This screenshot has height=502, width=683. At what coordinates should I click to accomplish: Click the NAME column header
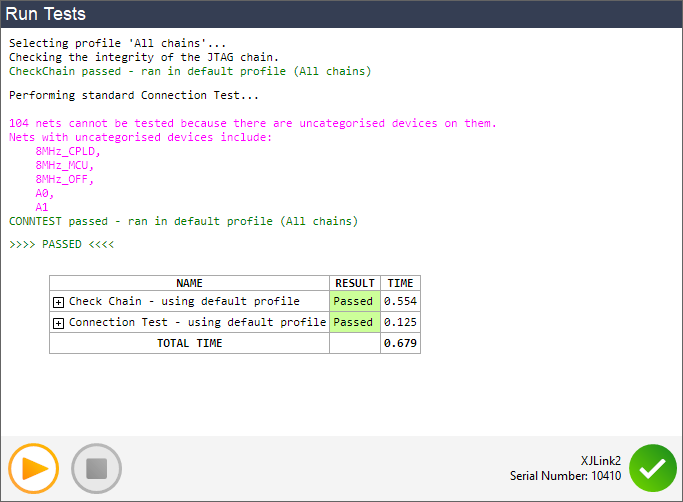(x=189, y=283)
